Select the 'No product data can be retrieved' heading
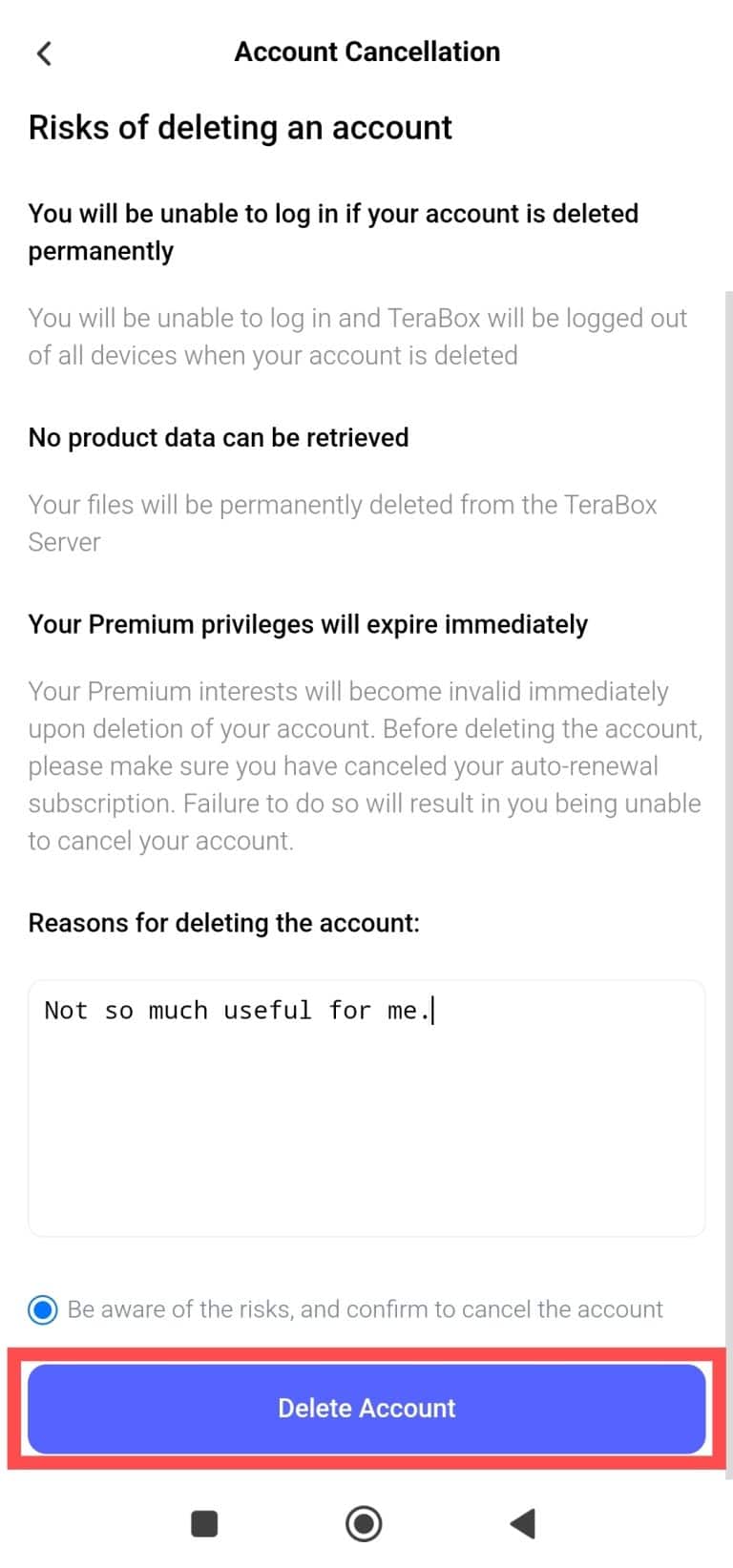Screen dimensions: 733x1568 pyautogui.click(x=219, y=438)
